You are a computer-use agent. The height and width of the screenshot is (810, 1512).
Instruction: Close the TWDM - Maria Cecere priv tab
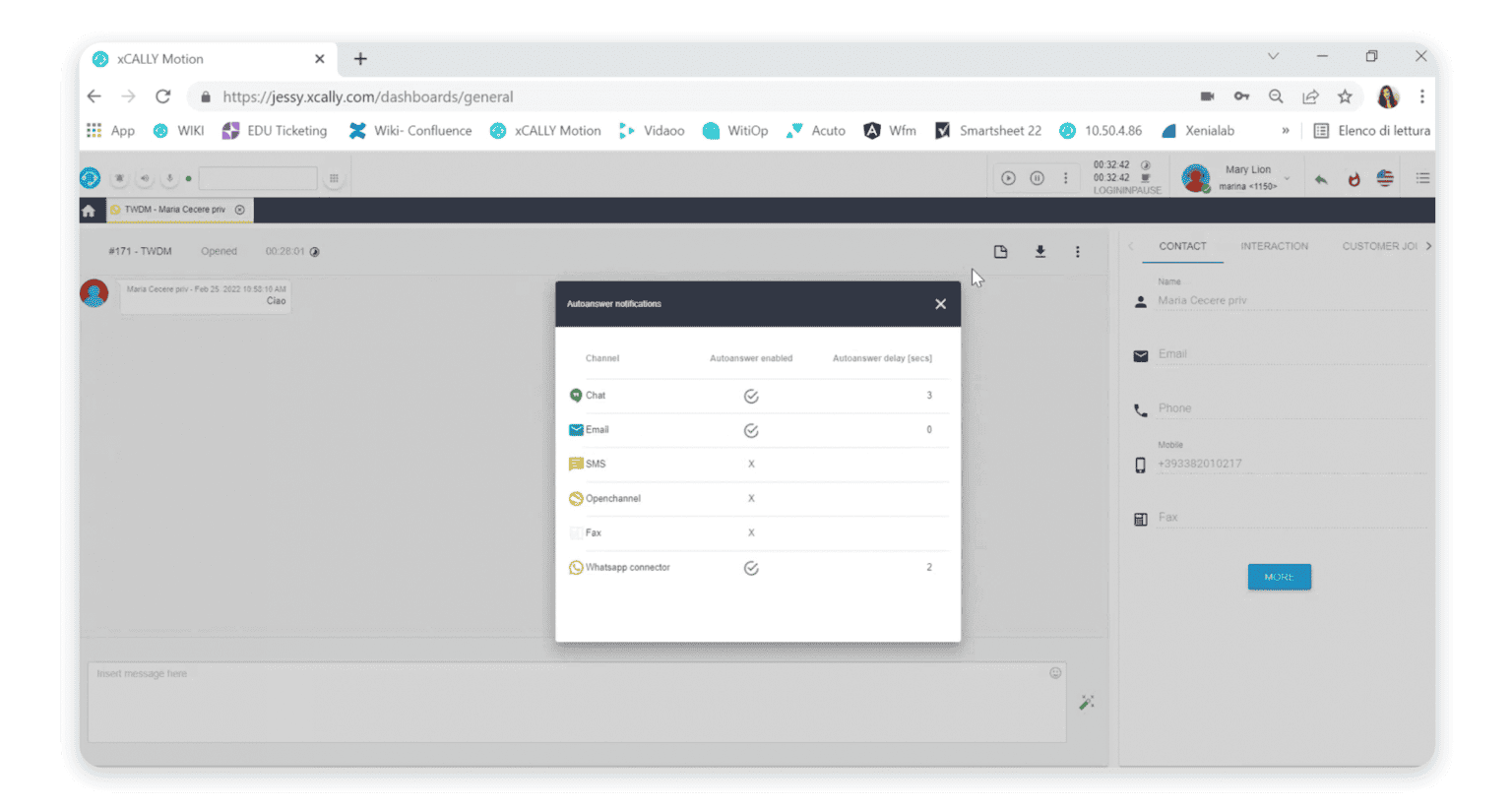[240, 210]
